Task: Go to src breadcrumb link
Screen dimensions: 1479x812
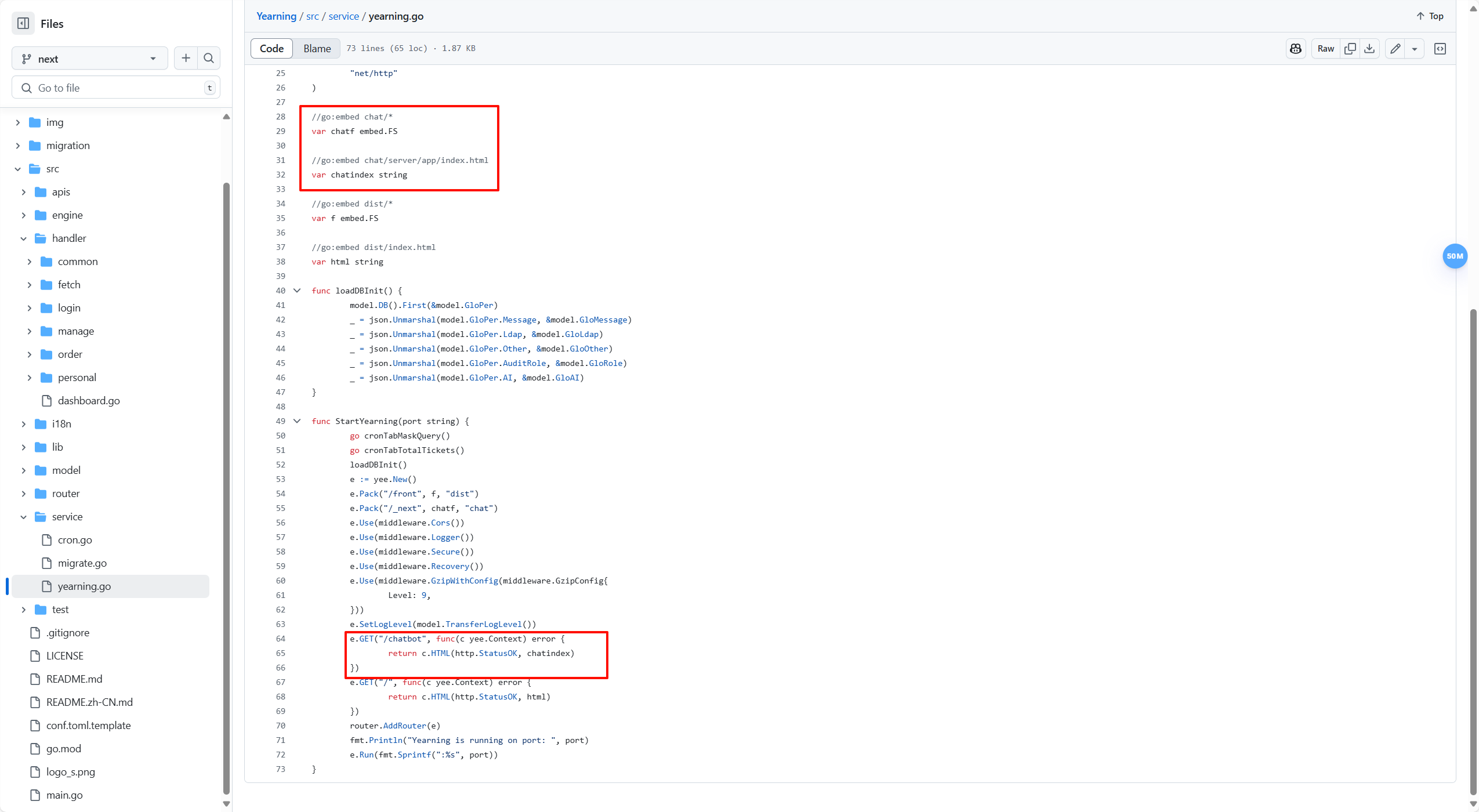Action: coord(313,16)
